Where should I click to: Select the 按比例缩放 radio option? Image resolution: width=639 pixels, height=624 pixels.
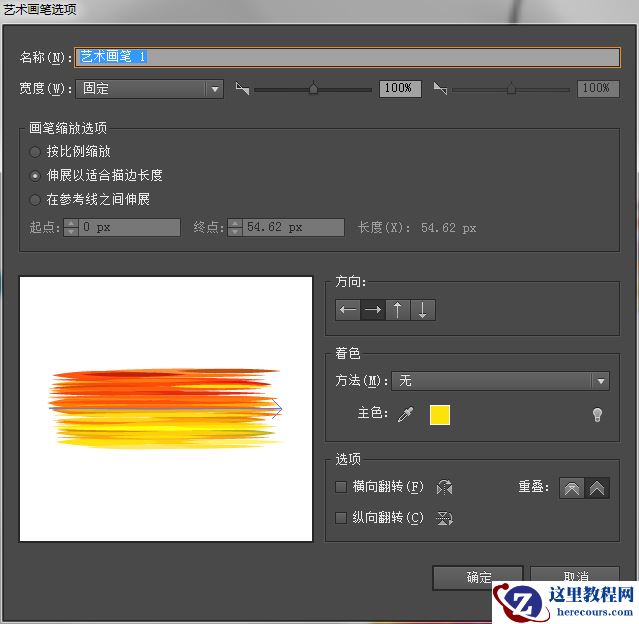tap(35, 152)
